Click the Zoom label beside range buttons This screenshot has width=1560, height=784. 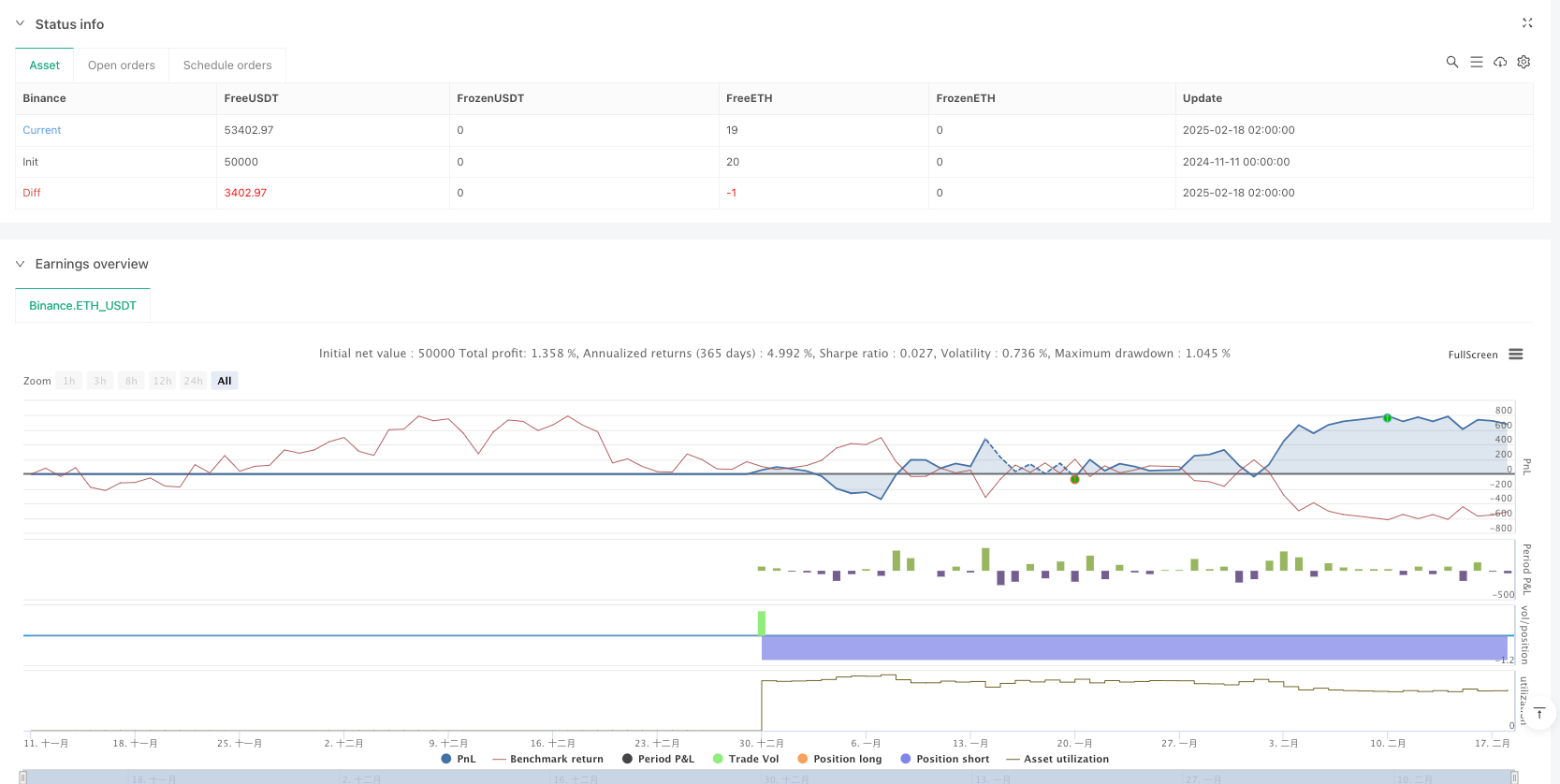(x=37, y=381)
